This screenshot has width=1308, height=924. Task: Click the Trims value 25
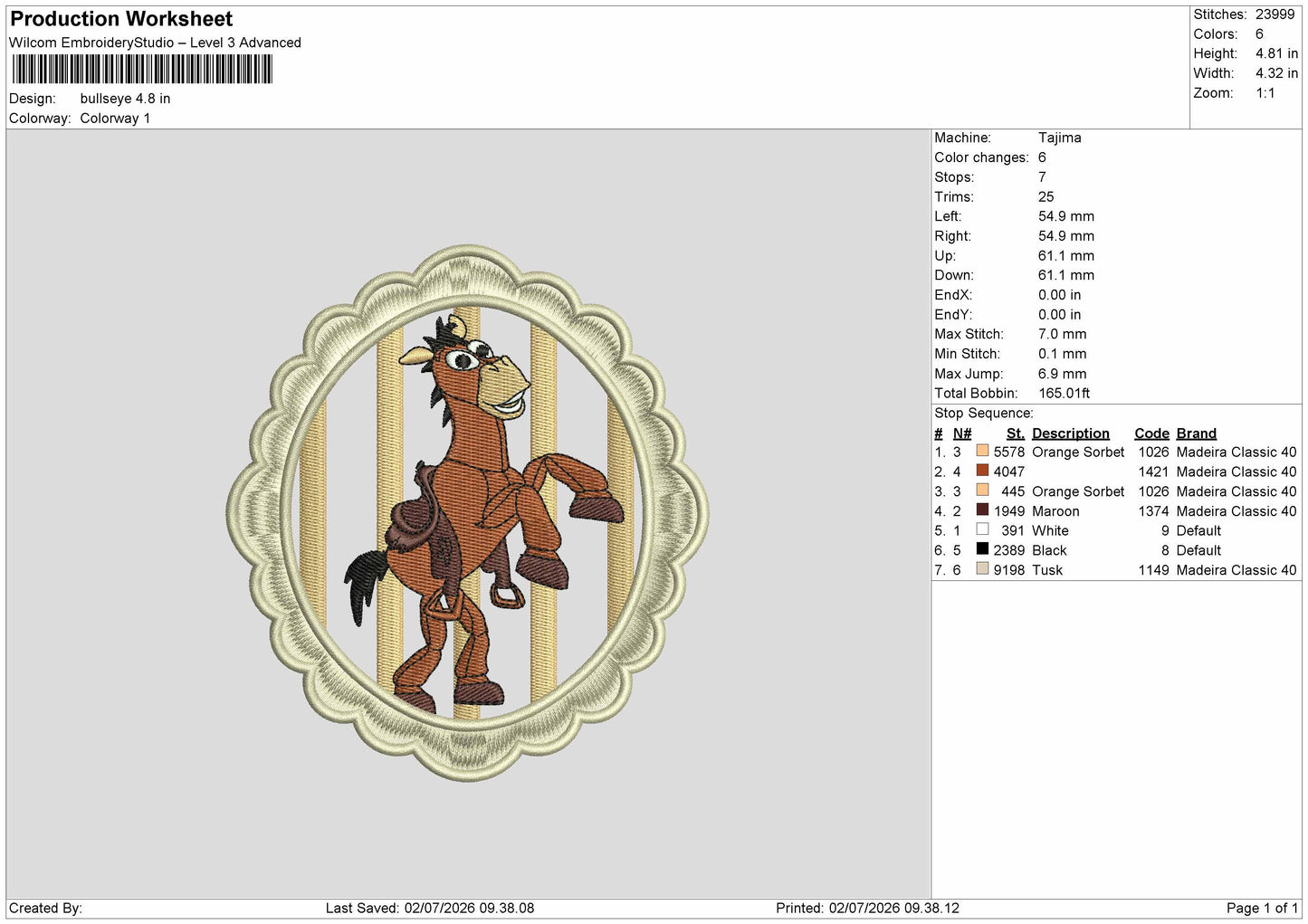point(1046,196)
